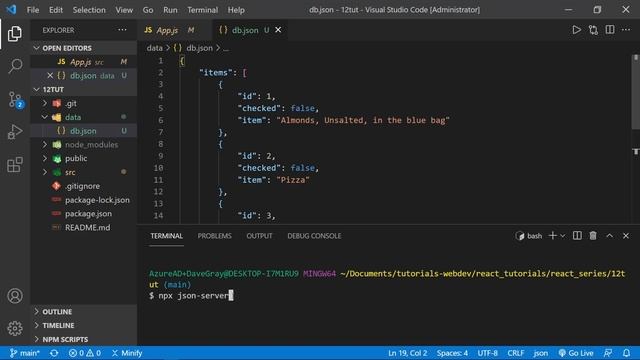640x360 pixels.
Task: Open the Search view icon
Action: tap(15, 66)
